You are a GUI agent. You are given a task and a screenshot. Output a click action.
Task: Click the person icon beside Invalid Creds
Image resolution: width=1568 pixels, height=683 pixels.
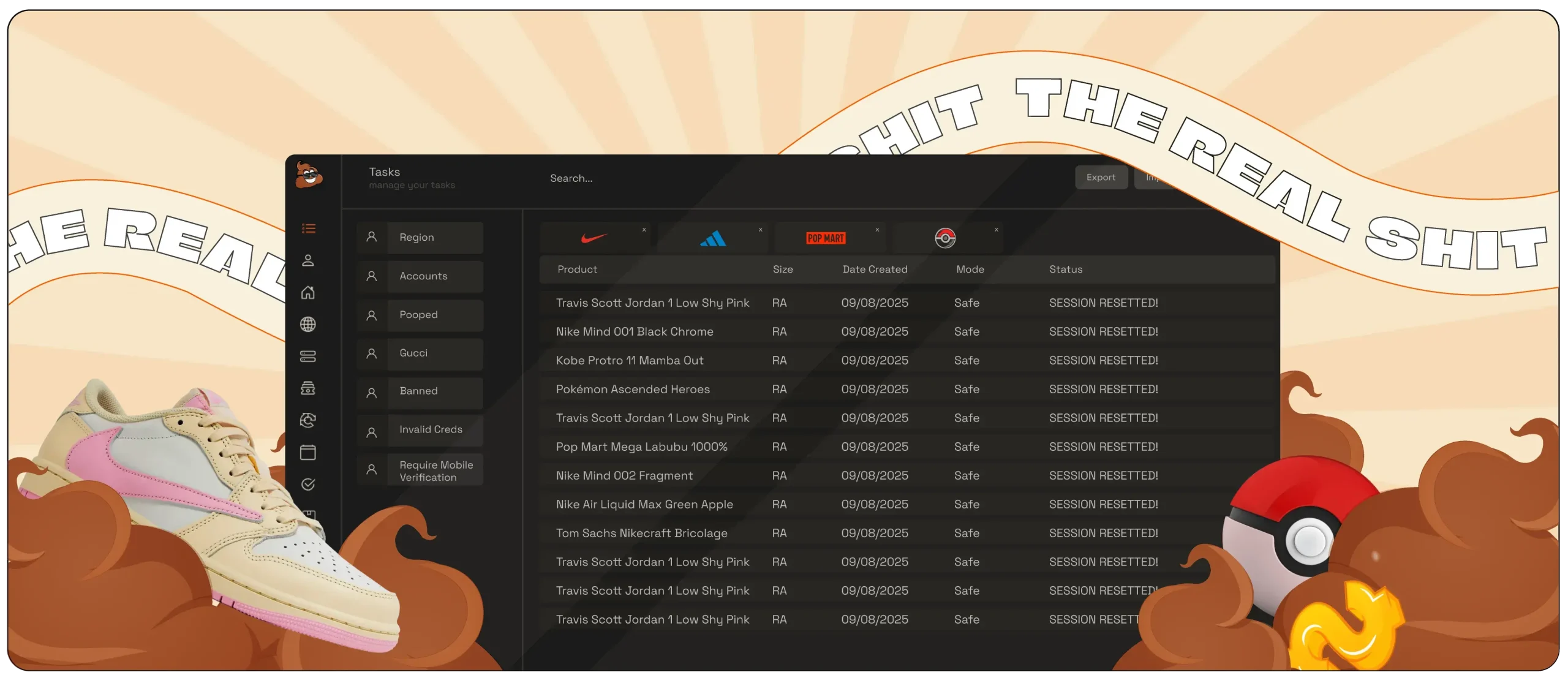pos(371,432)
